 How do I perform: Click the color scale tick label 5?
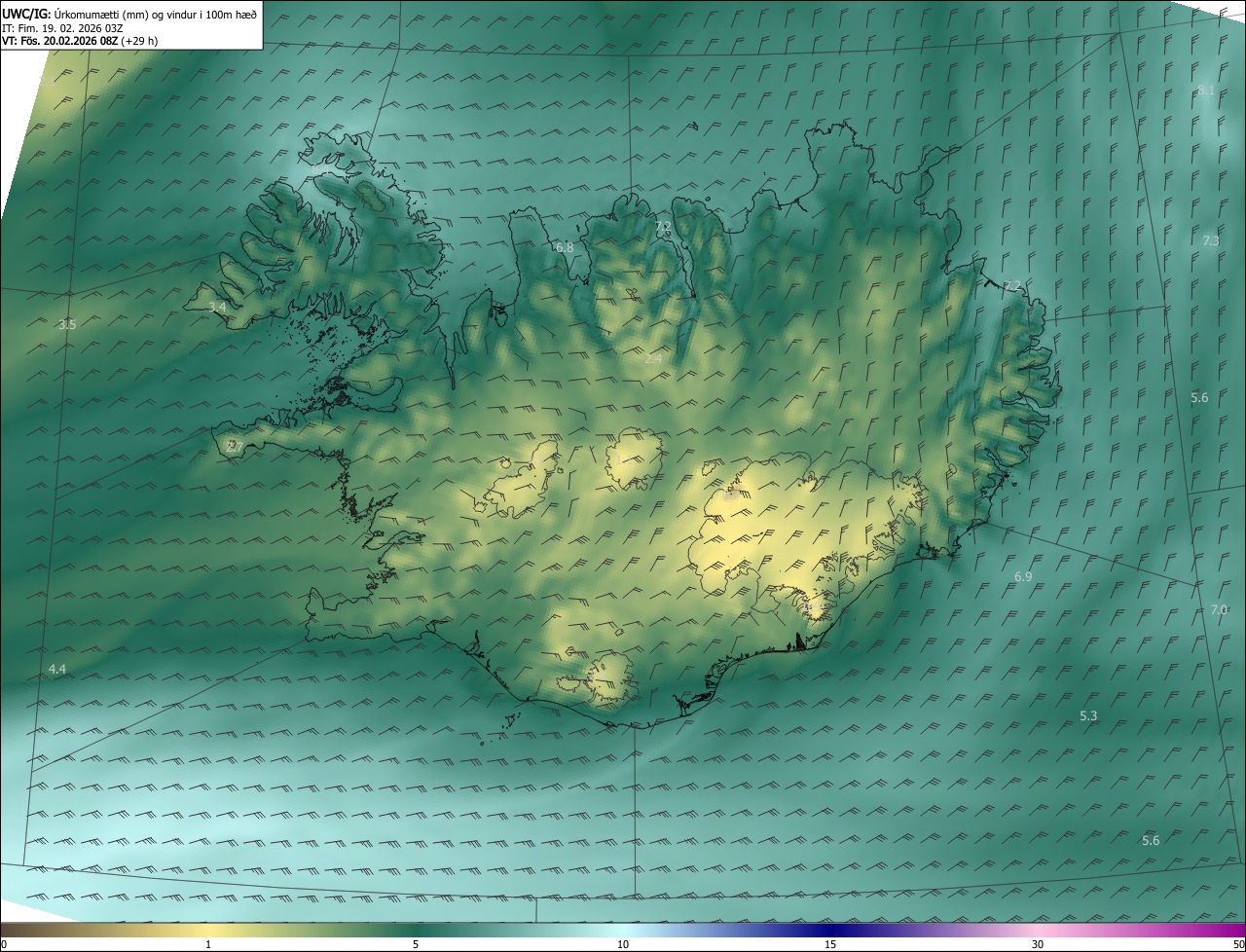point(416,945)
